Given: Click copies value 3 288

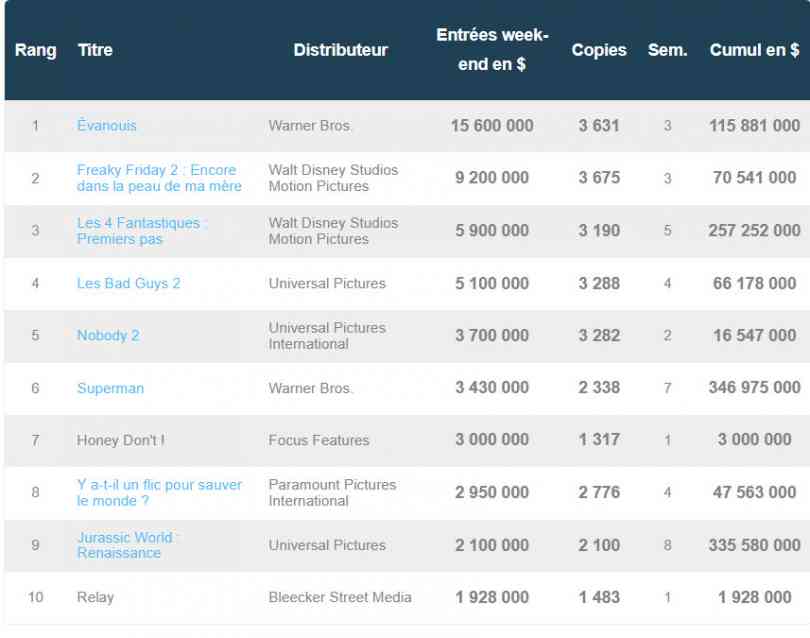Looking at the screenshot, I should pyautogui.click(x=599, y=283).
